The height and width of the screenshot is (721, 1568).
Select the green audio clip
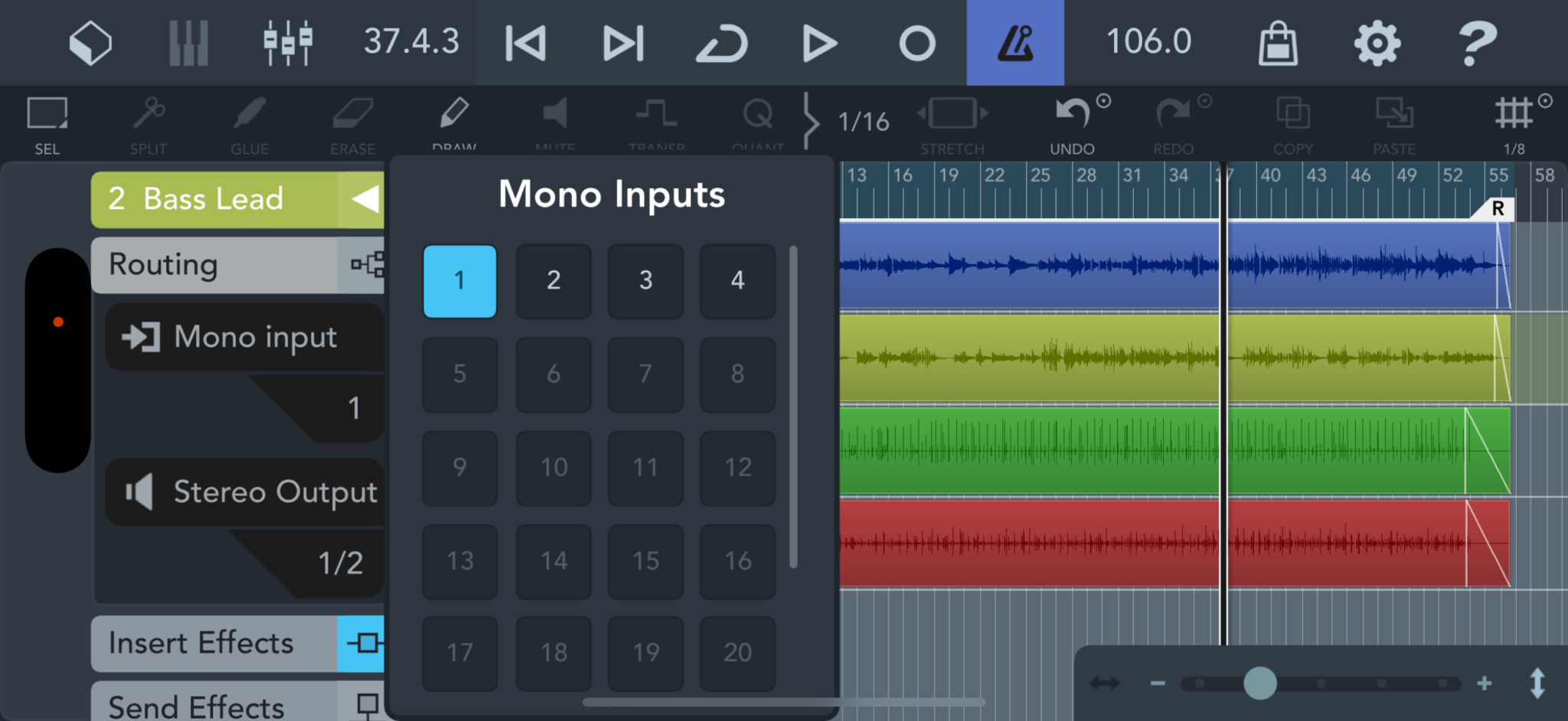point(1174,451)
